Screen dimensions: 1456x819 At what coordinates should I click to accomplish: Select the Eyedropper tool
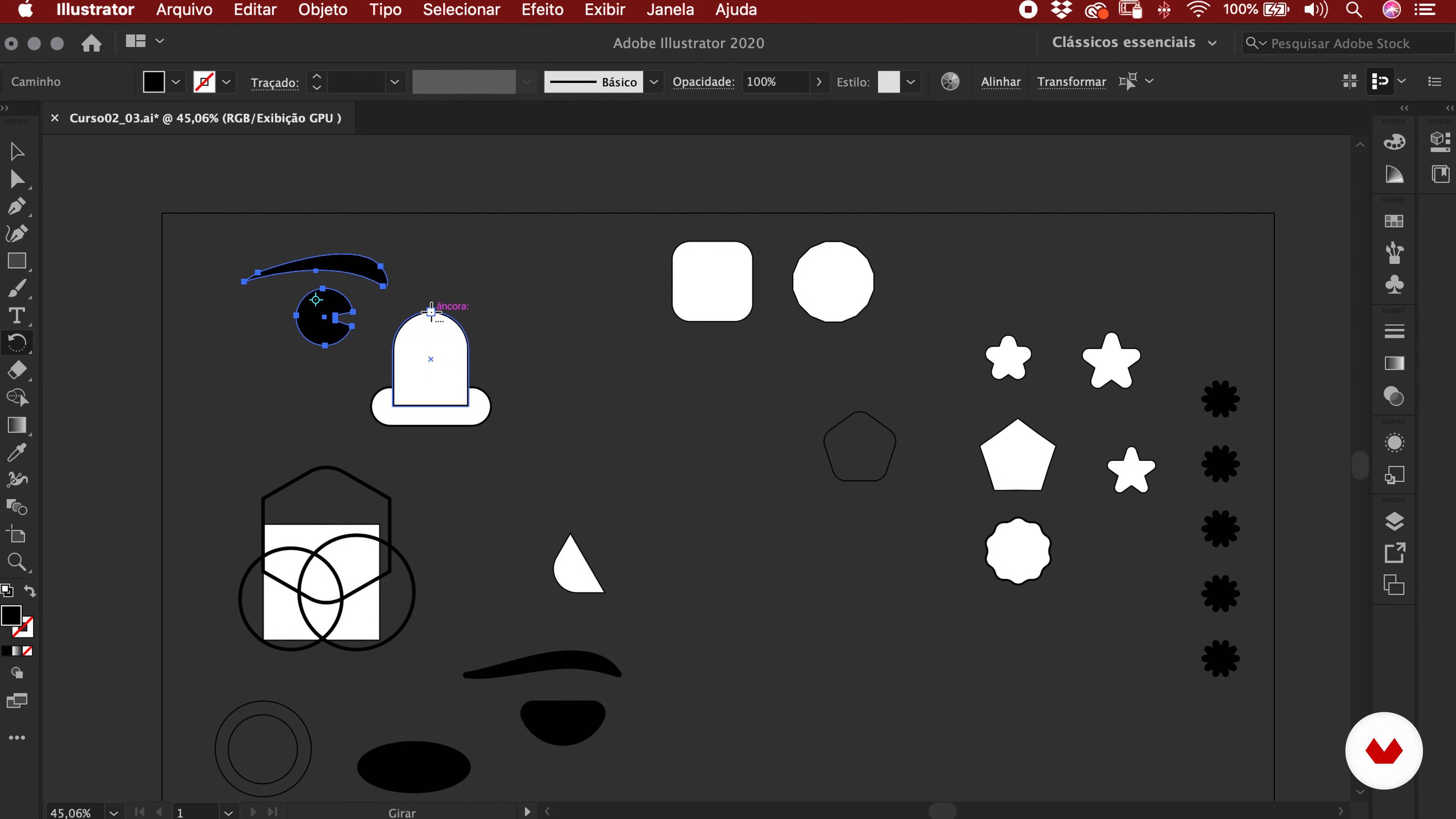click(16, 452)
